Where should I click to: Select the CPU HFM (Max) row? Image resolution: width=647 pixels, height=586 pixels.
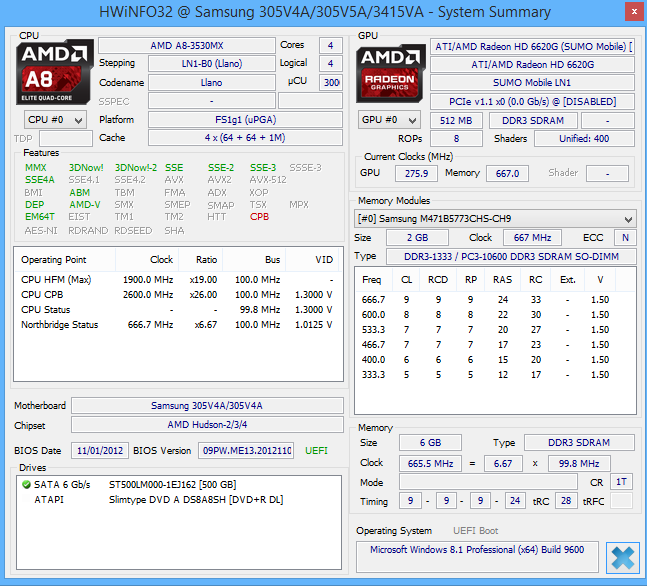[177, 280]
